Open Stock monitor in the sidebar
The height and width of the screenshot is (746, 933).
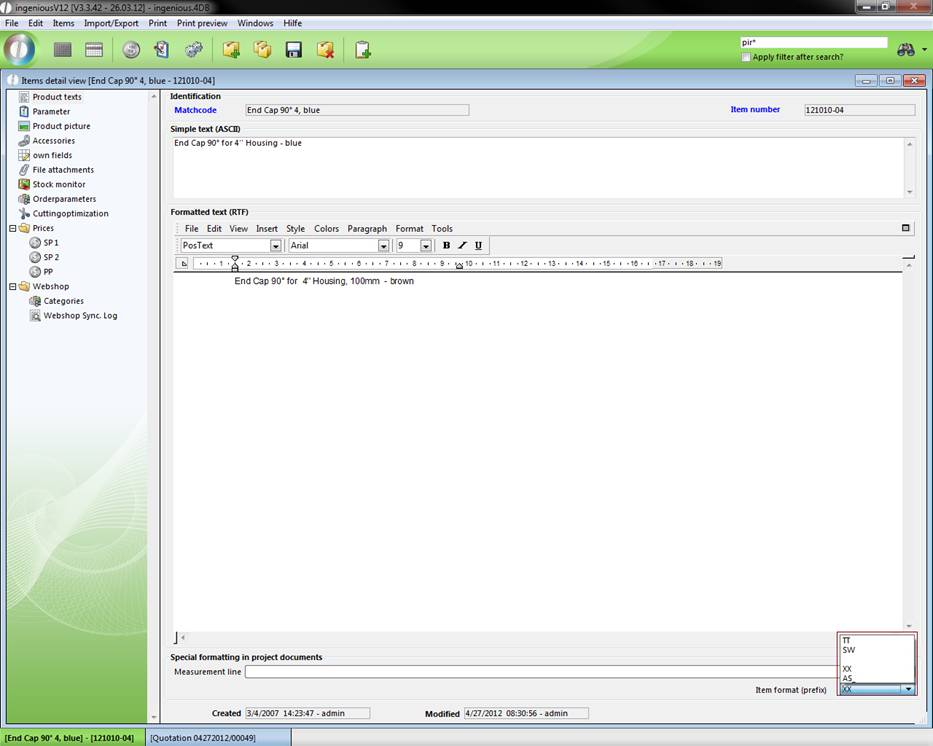(58, 184)
